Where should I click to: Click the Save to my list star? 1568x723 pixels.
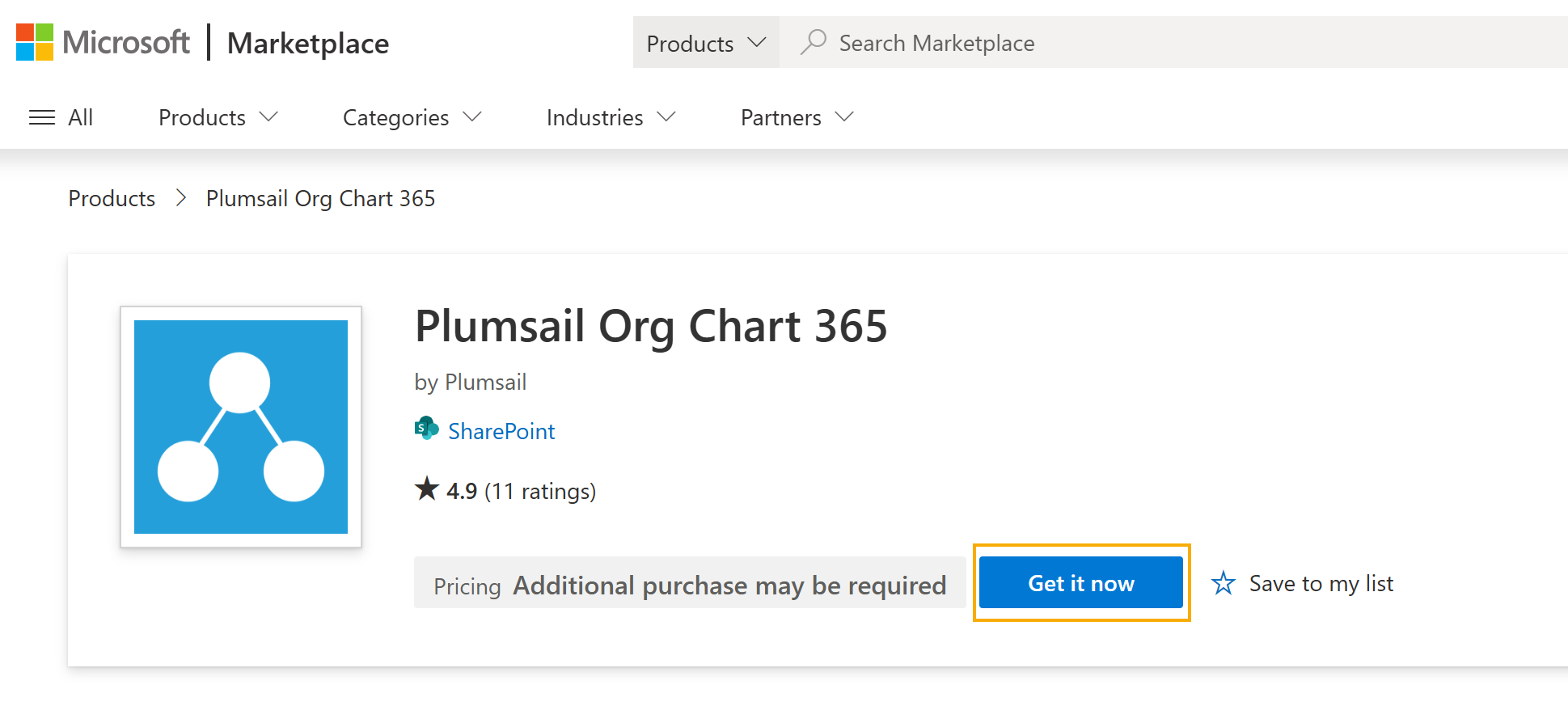pos(1223,583)
